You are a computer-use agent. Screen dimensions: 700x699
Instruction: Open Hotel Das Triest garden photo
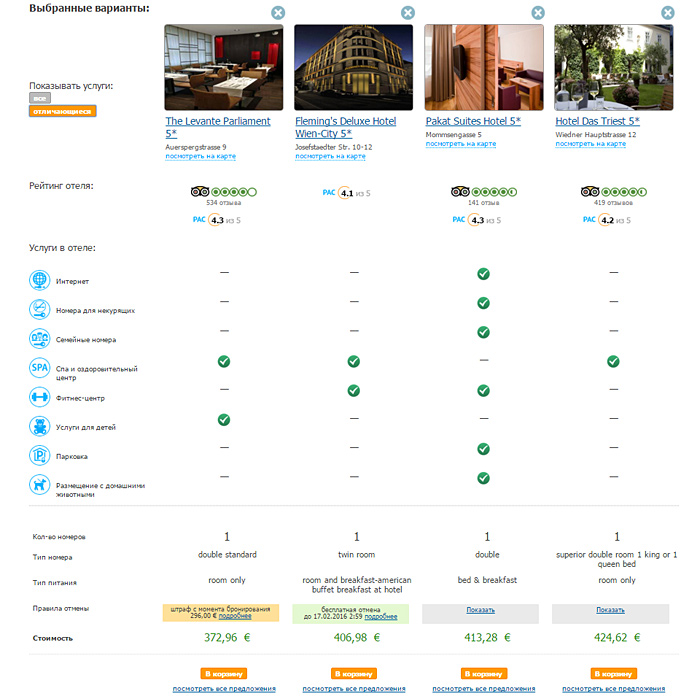click(x=614, y=67)
